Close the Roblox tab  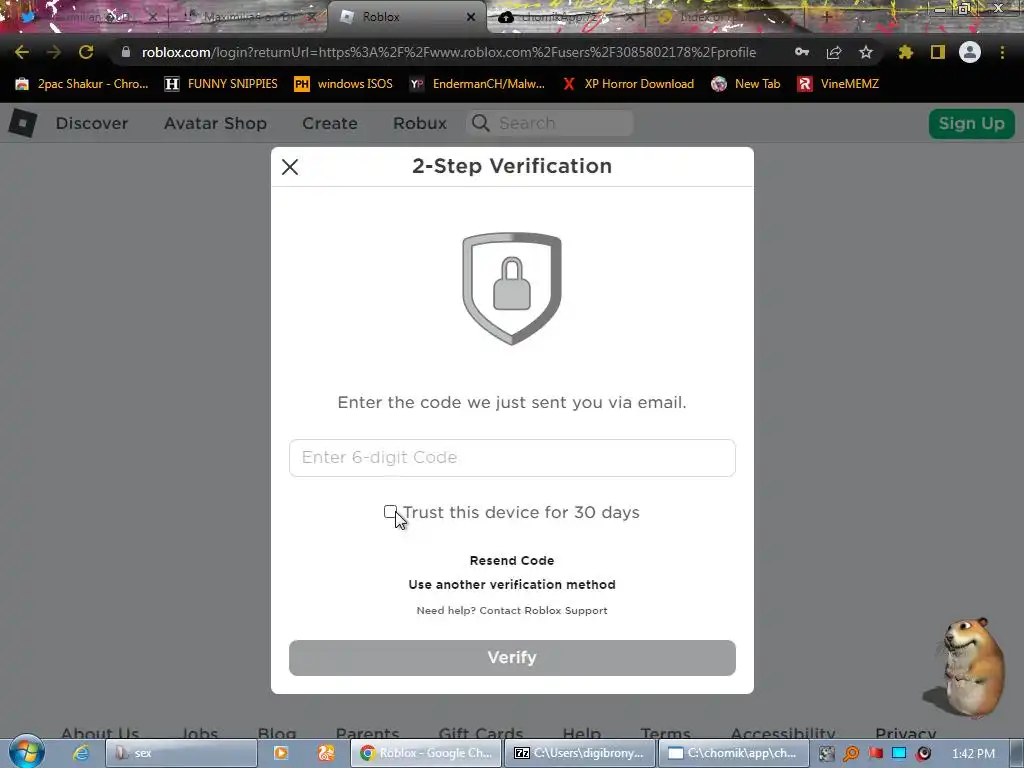471,17
